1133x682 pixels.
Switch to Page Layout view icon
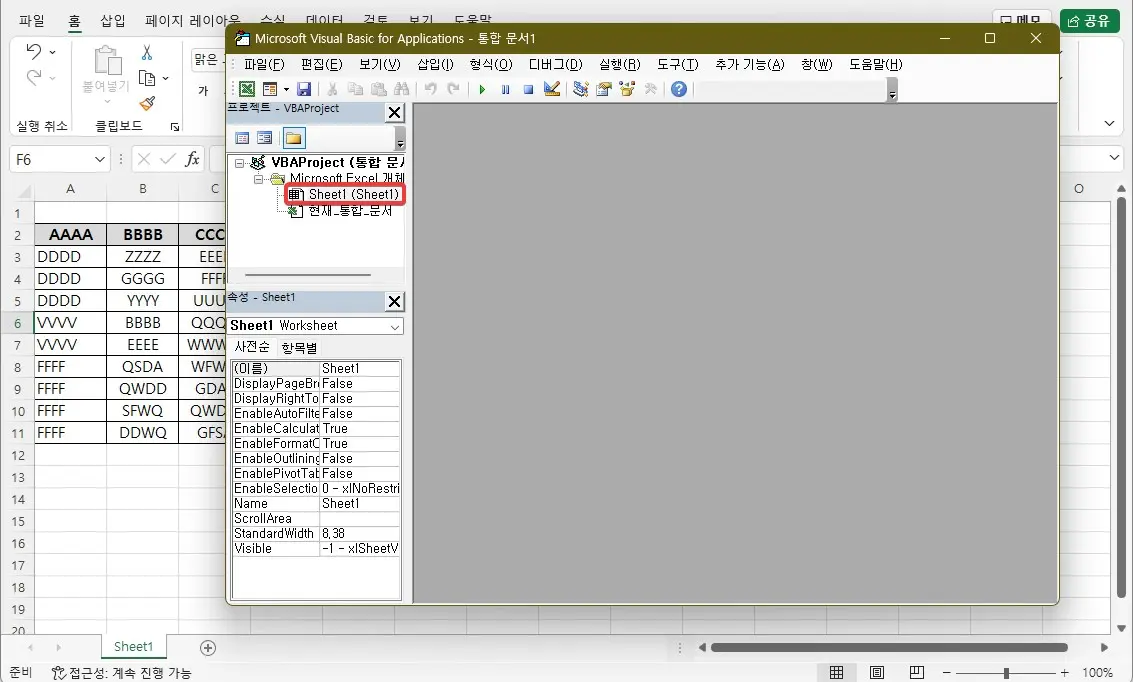[876, 673]
